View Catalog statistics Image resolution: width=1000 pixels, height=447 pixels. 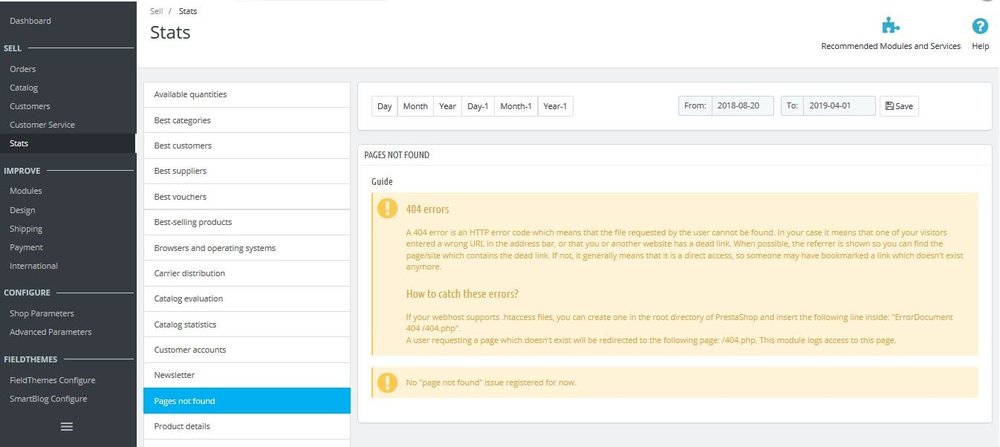tap(247, 325)
